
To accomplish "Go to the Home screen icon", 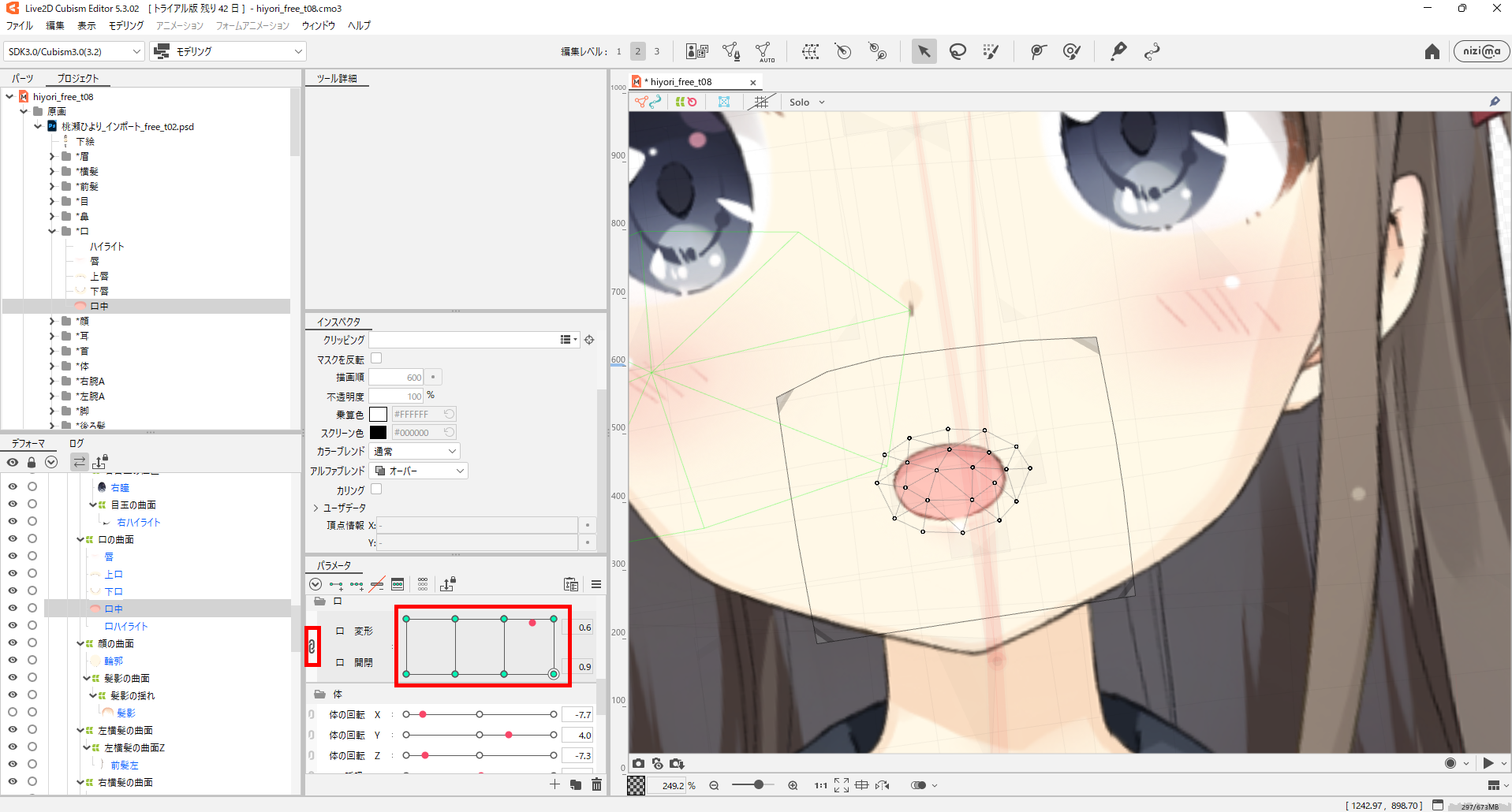I will (x=1432, y=52).
